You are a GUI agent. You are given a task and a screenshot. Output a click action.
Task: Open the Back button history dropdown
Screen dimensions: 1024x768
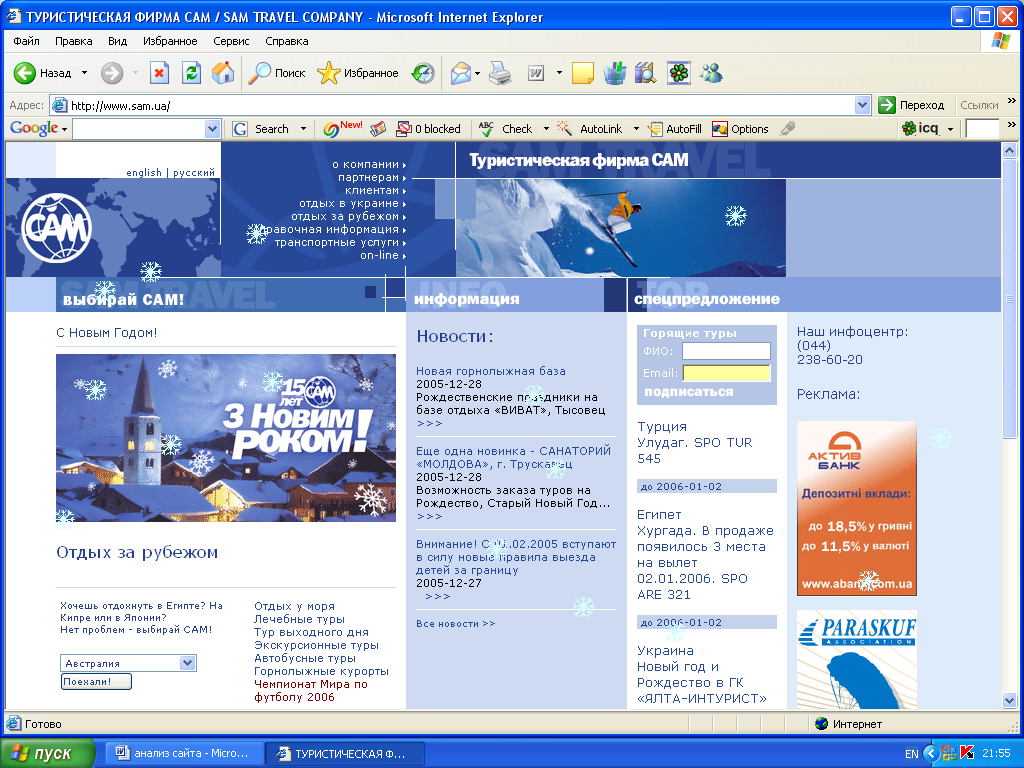pos(84,73)
